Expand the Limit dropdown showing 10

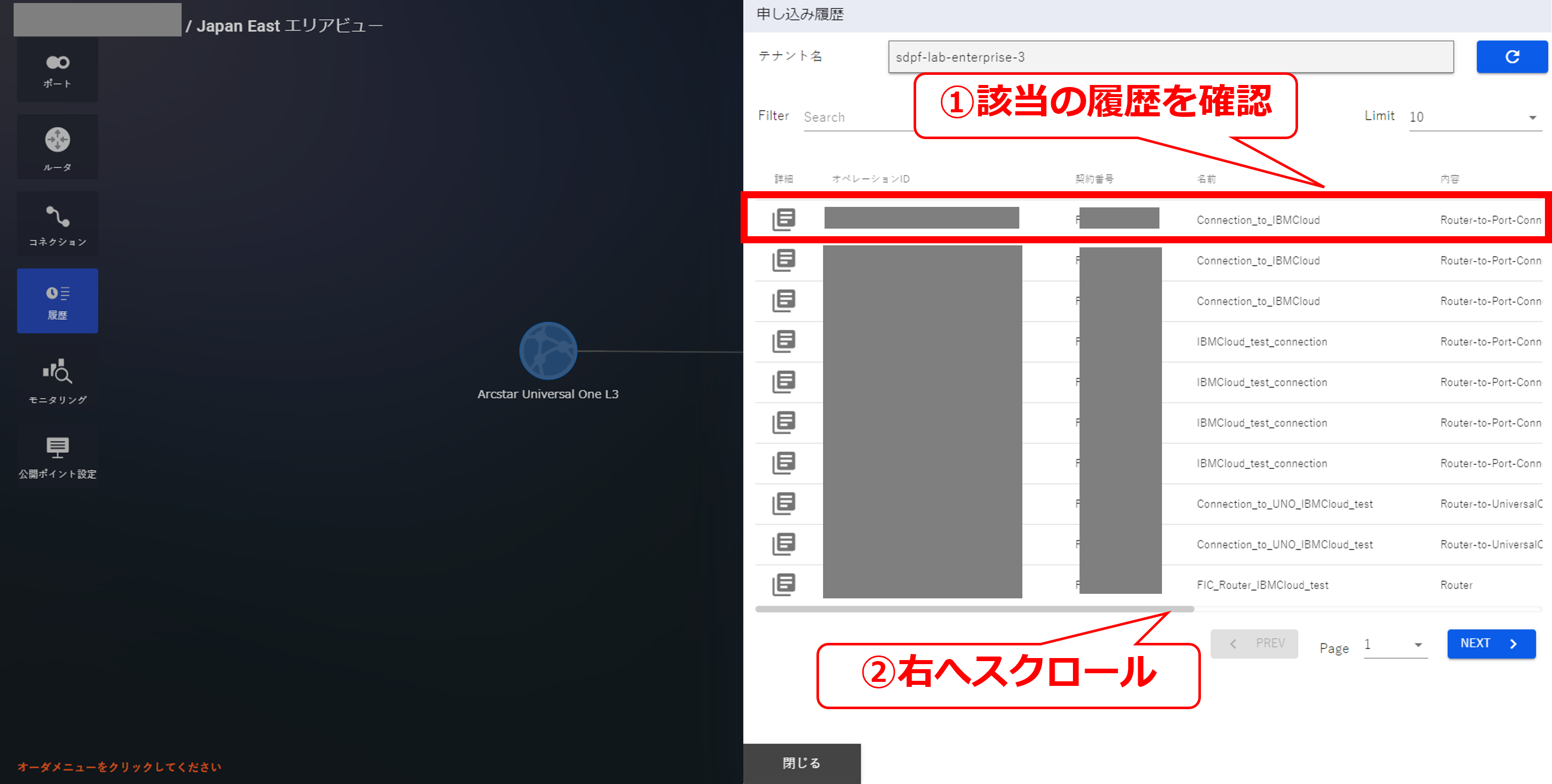point(1474,117)
